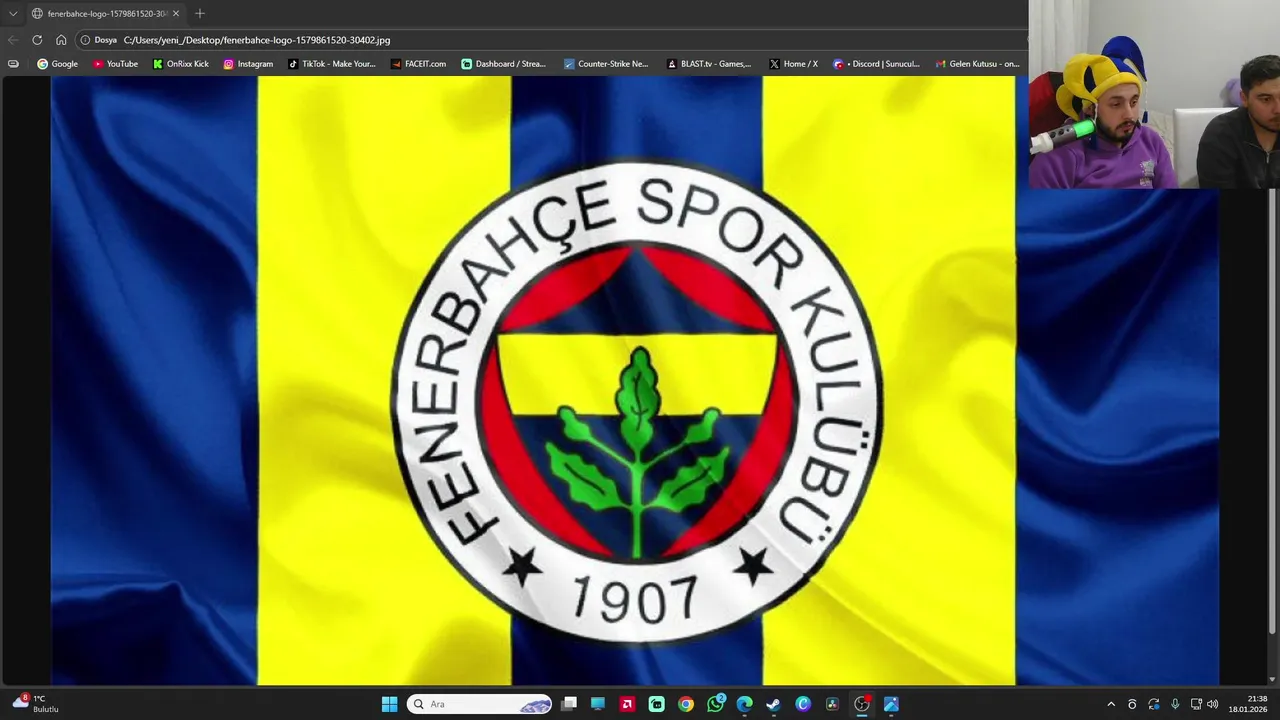Open the YouTube bookmark

[x=115, y=64]
